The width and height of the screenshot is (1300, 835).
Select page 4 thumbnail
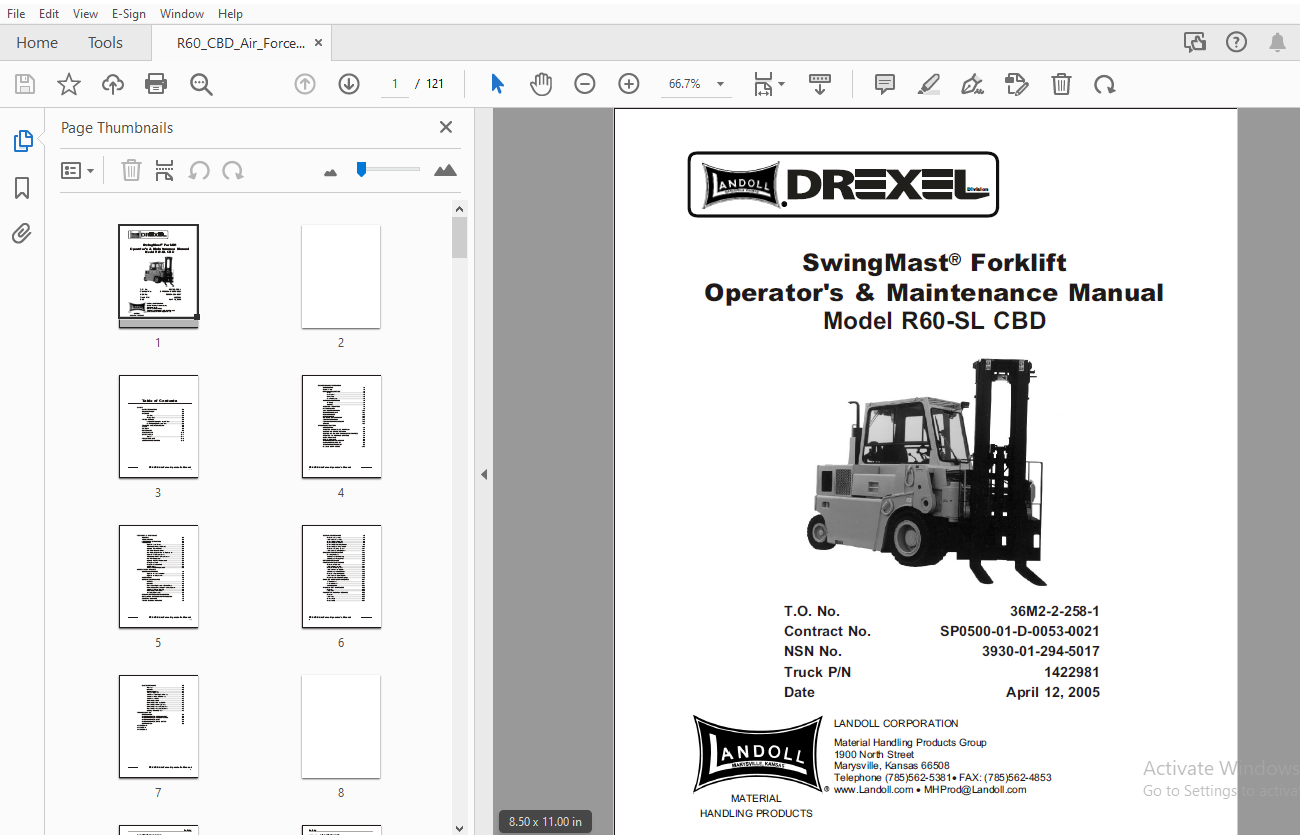coord(341,427)
